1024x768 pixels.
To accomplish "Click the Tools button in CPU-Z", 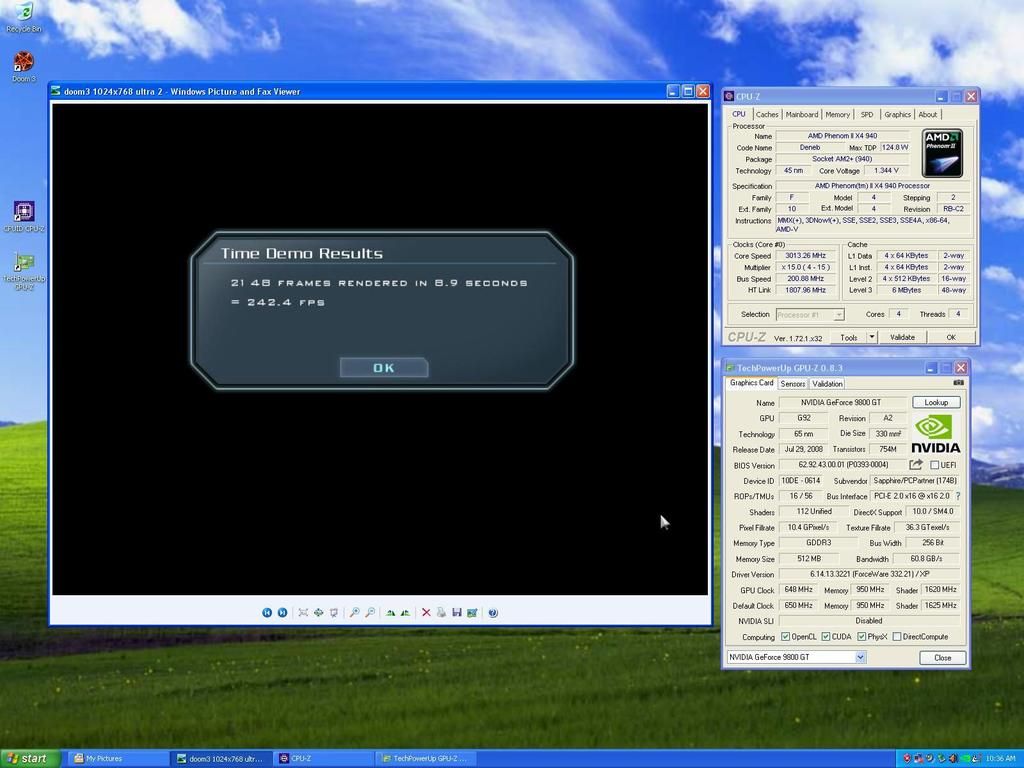I will (x=848, y=338).
